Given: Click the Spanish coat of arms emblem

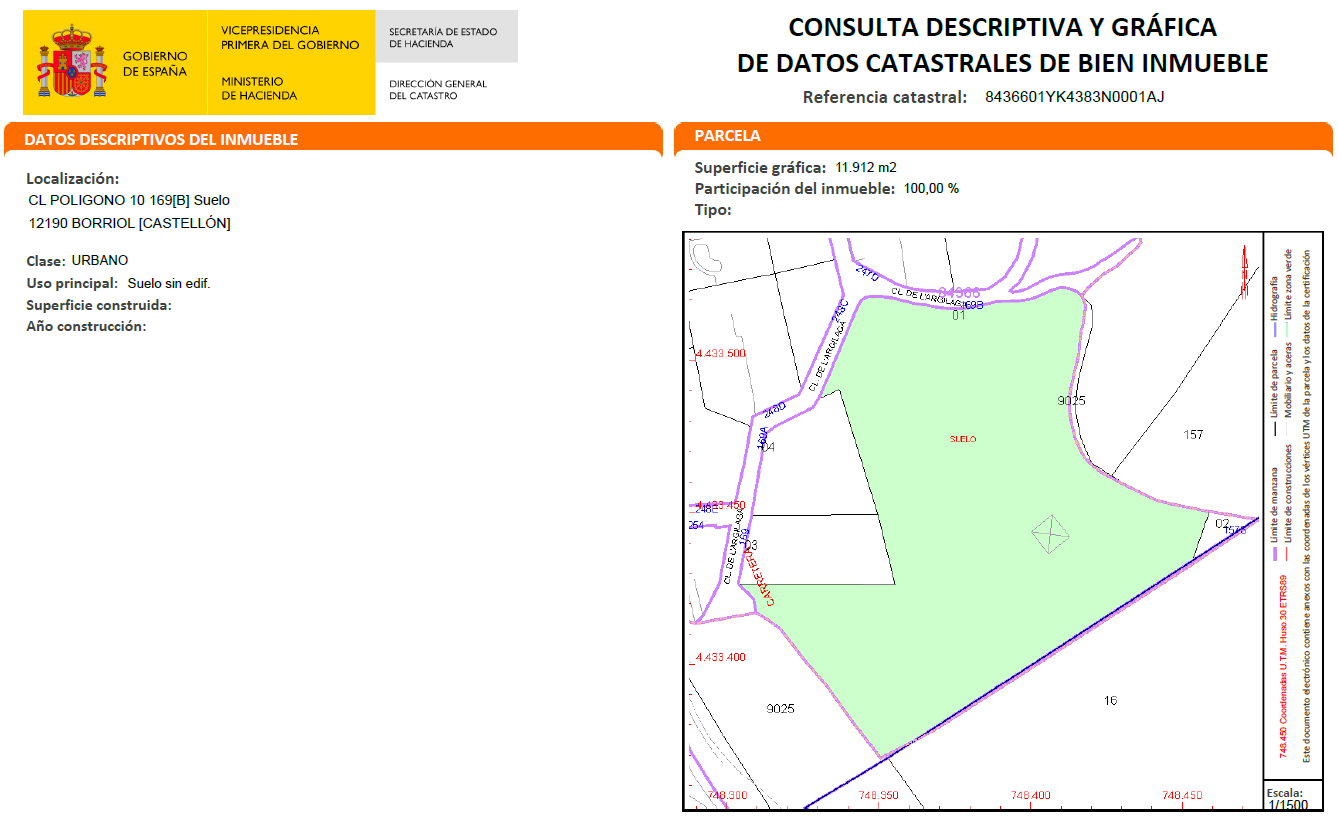Looking at the screenshot, I should point(72,62).
